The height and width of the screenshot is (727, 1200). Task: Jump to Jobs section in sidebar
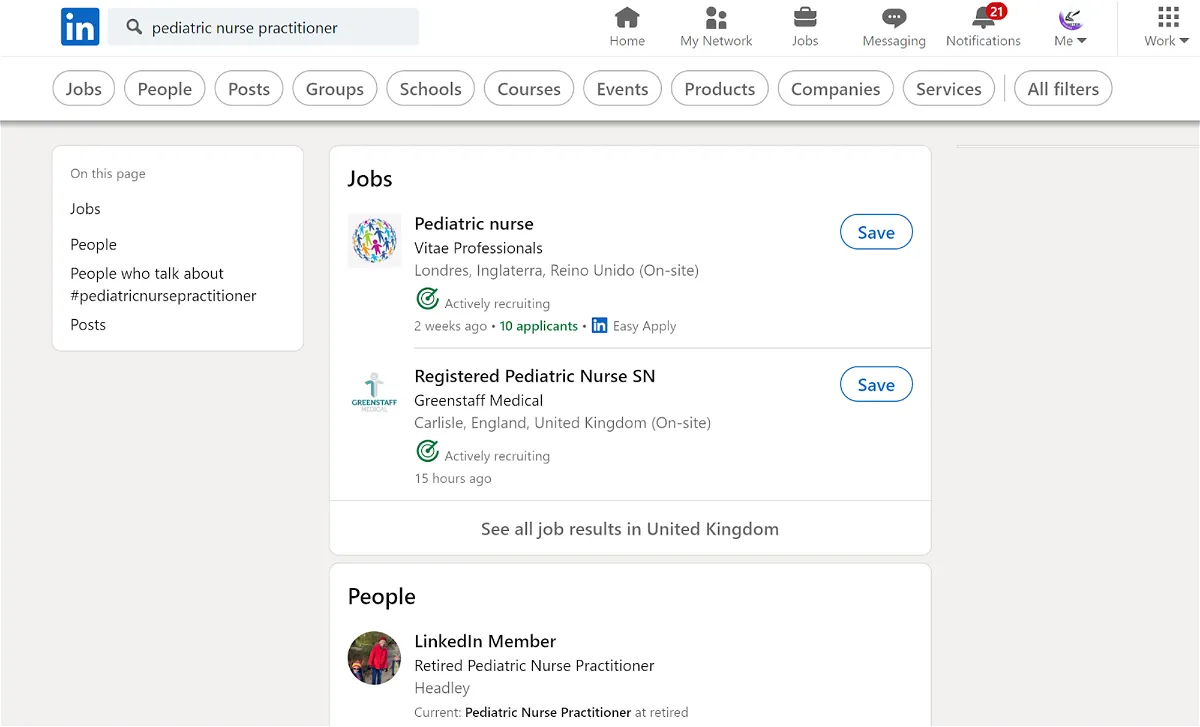(85, 209)
